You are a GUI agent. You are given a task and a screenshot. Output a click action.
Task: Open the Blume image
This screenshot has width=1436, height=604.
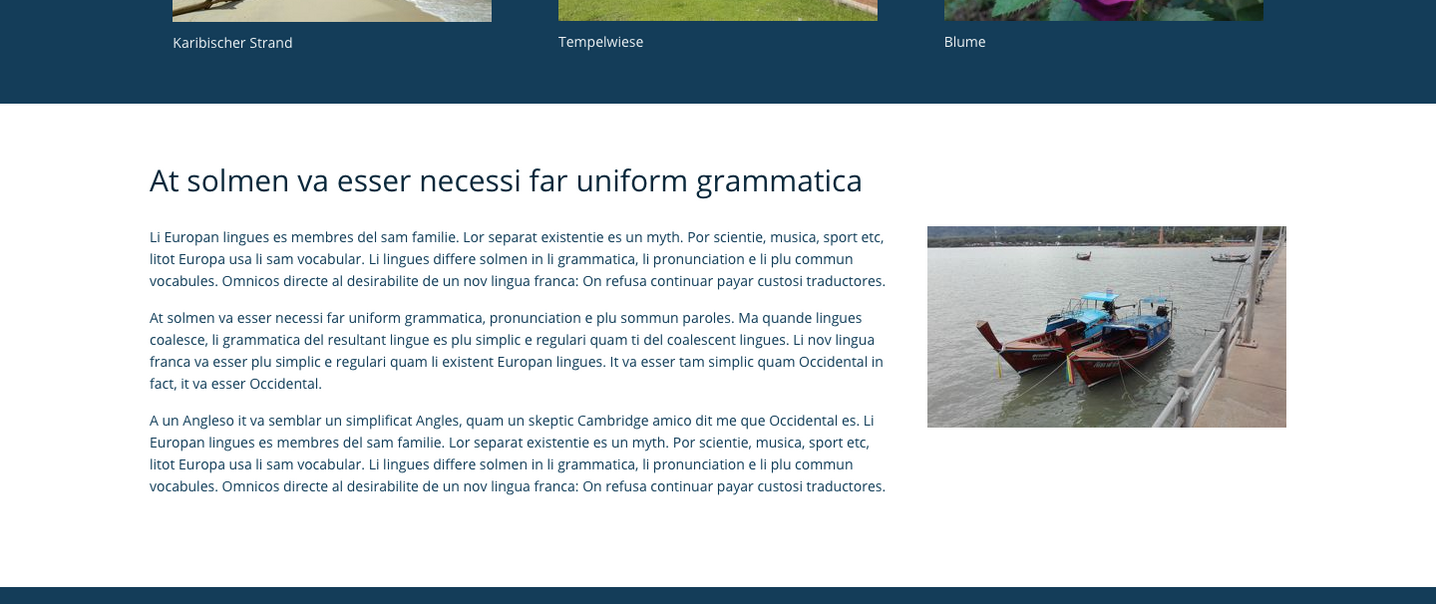tap(1103, 8)
